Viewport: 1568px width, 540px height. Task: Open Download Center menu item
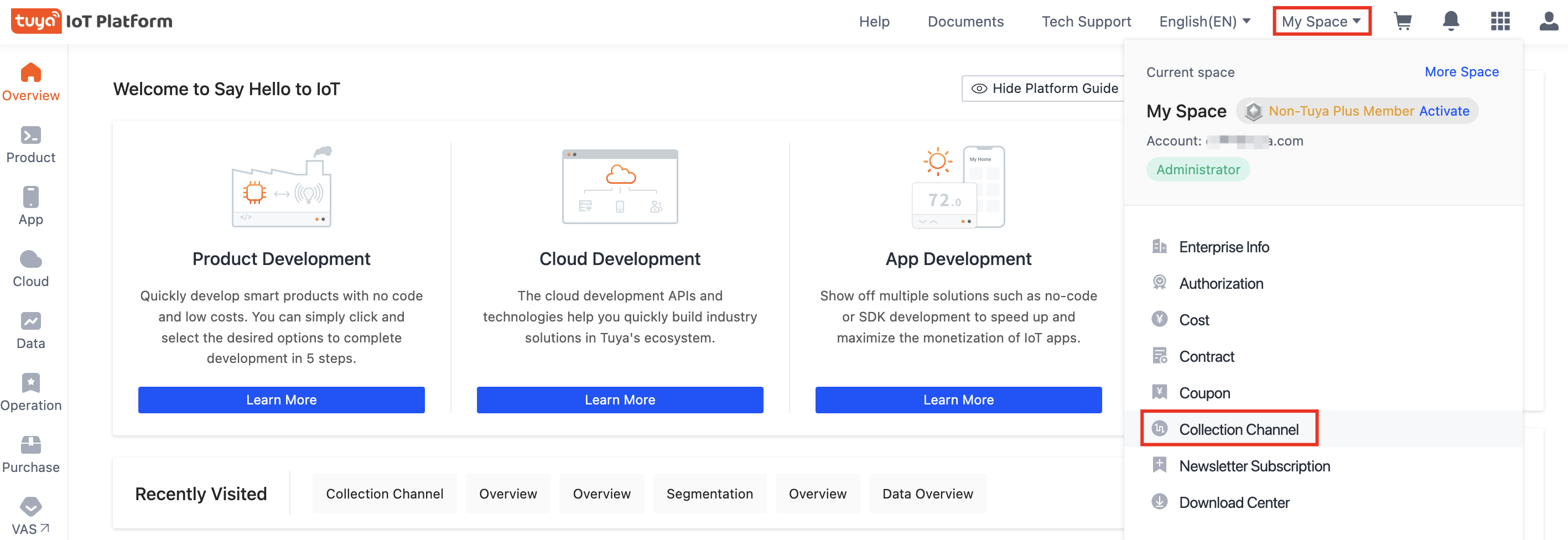pos(1234,502)
